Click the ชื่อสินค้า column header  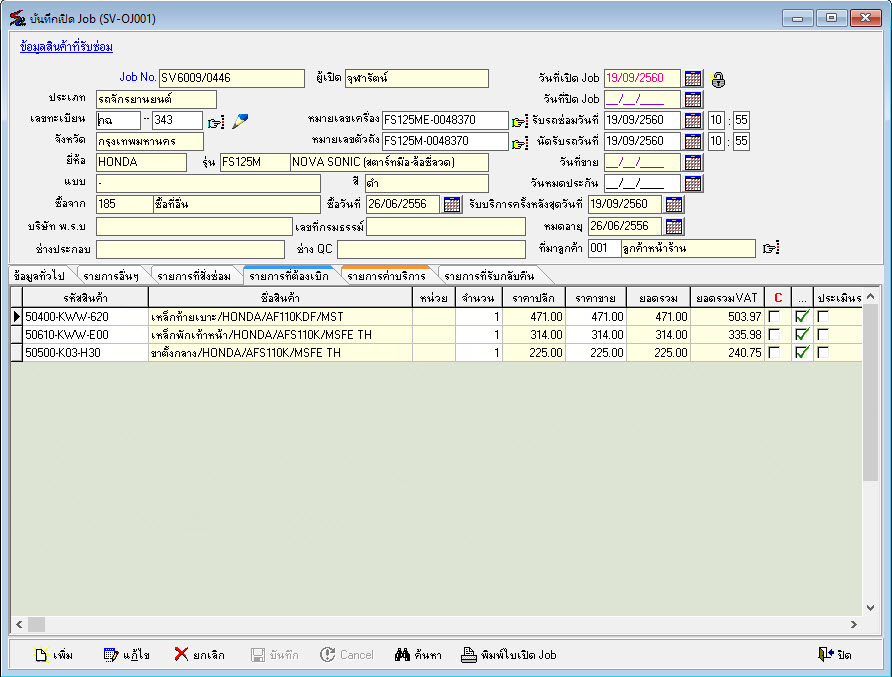pos(280,298)
